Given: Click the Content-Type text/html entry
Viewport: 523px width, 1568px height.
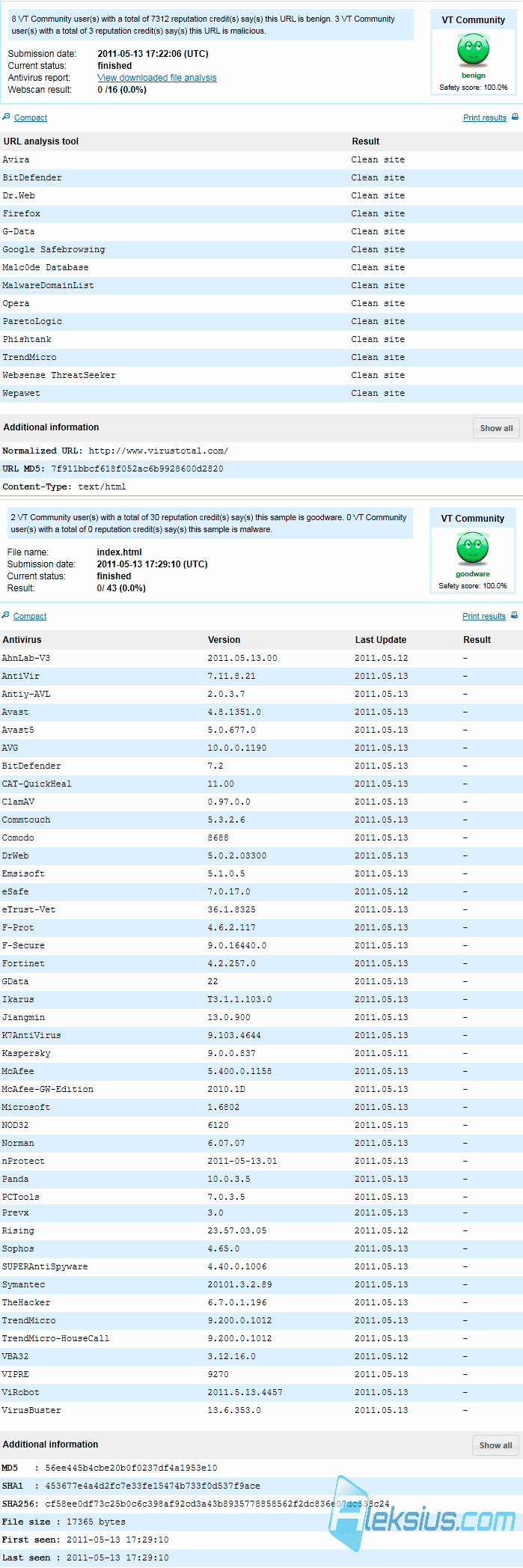Looking at the screenshot, I should coord(64,486).
